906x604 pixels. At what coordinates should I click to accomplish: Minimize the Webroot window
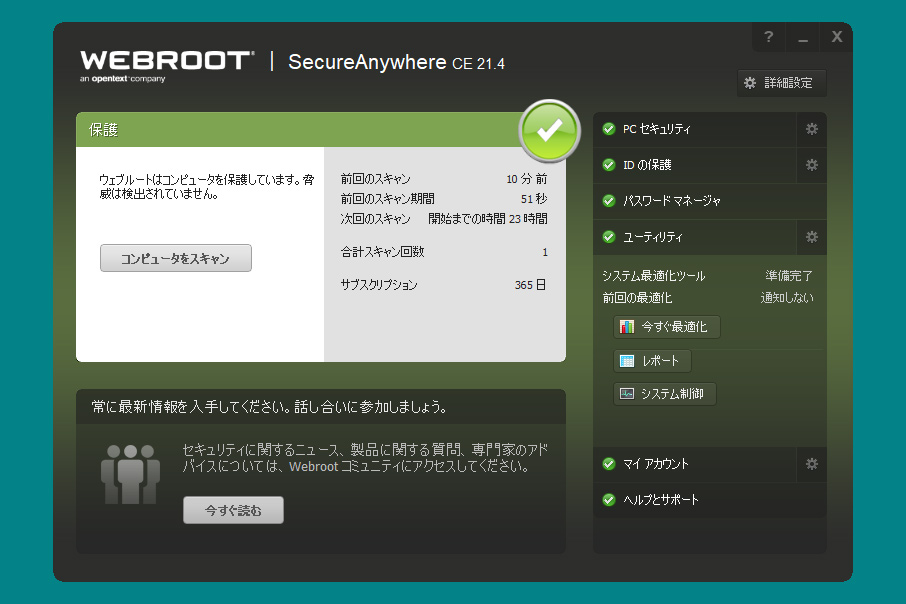click(803, 37)
